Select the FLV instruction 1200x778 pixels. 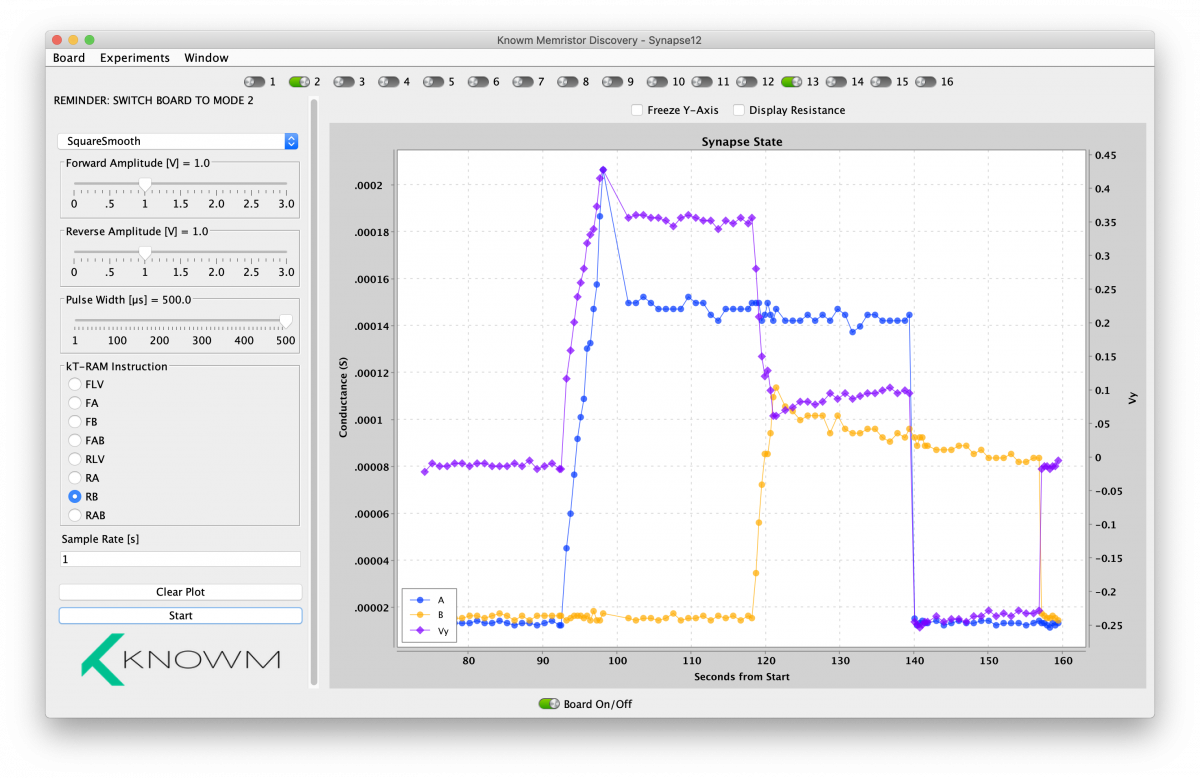tap(75, 384)
